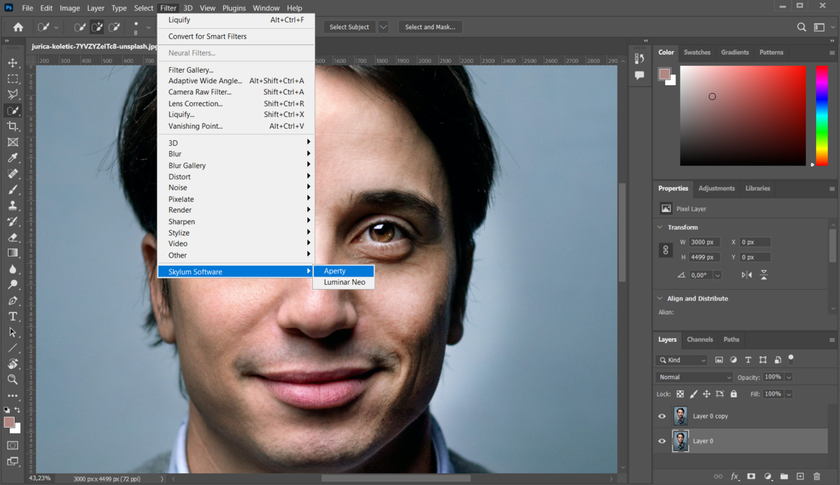Select the Crop tool
The height and width of the screenshot is (485, 840).
[13, 126]
